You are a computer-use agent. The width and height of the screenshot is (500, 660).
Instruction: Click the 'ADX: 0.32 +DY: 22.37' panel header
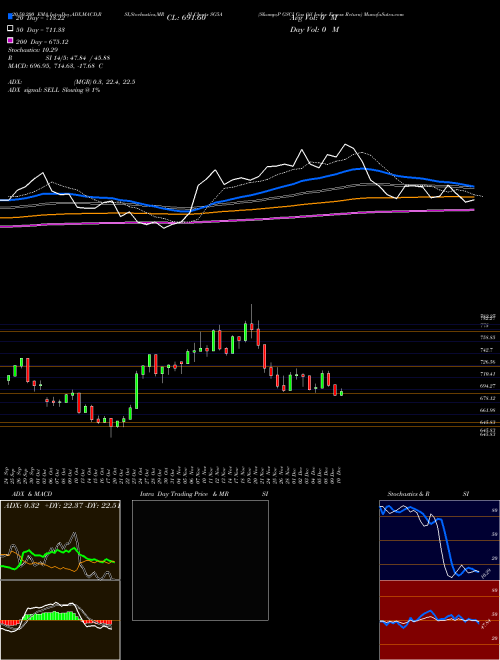point(61,505)
